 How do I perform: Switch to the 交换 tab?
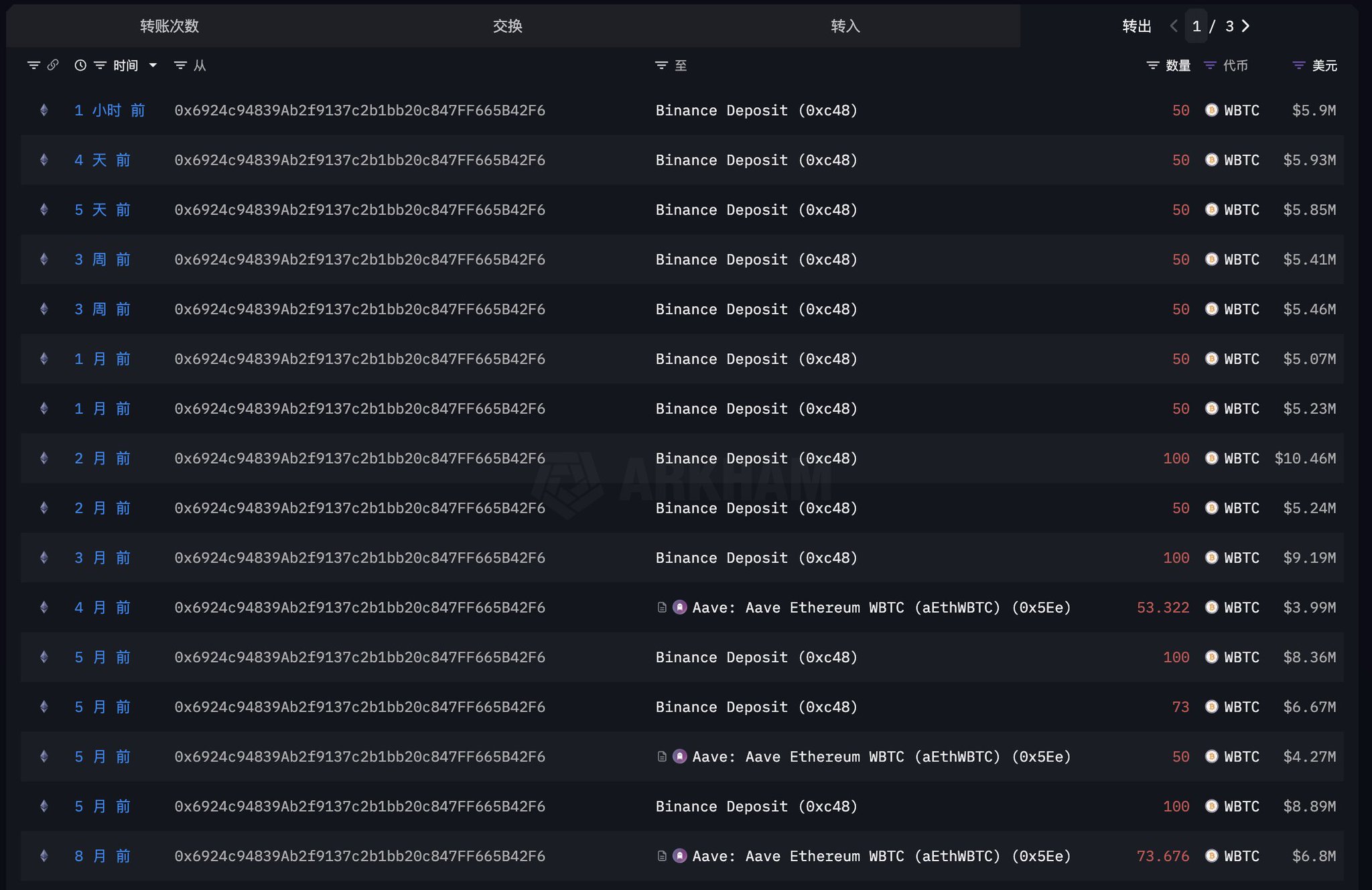pyautogui.click(x=507, y=26)
